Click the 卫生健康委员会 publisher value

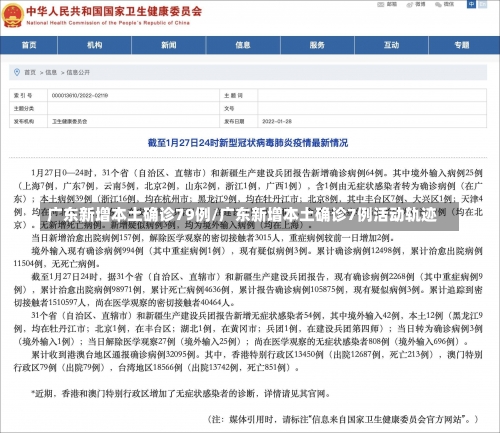[69, 121]
